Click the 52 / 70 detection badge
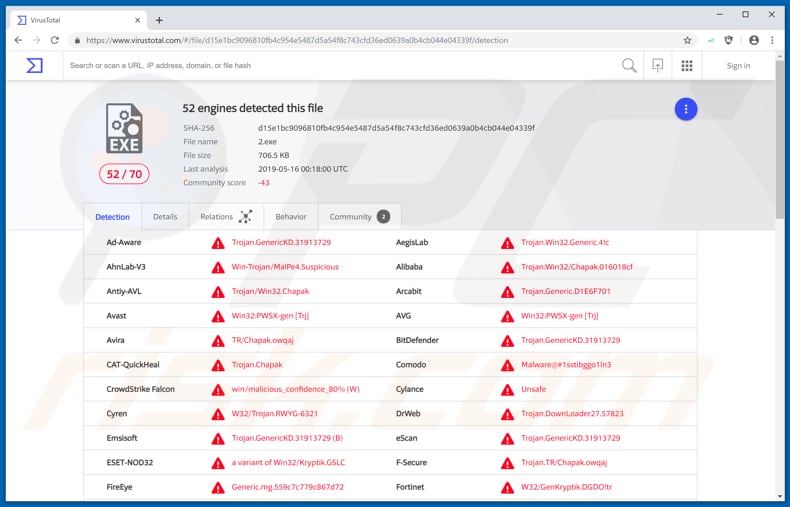Viewport: 790px width, 507px height. (124, 174)
